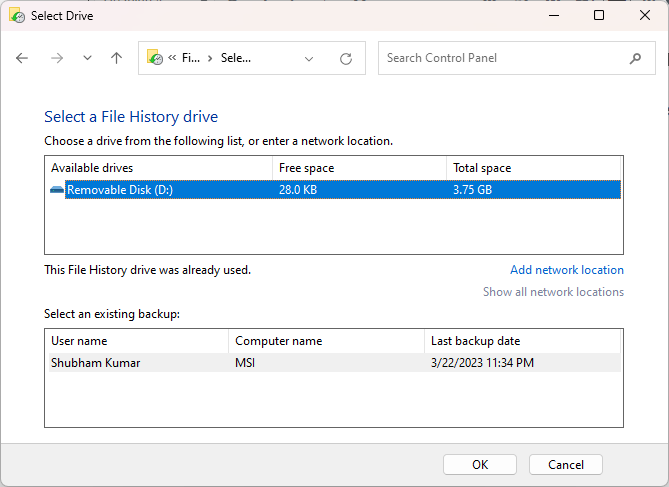Open the recent locations chevron dropdown
This screenshot has height=487, width=669.
coord(87,58)
